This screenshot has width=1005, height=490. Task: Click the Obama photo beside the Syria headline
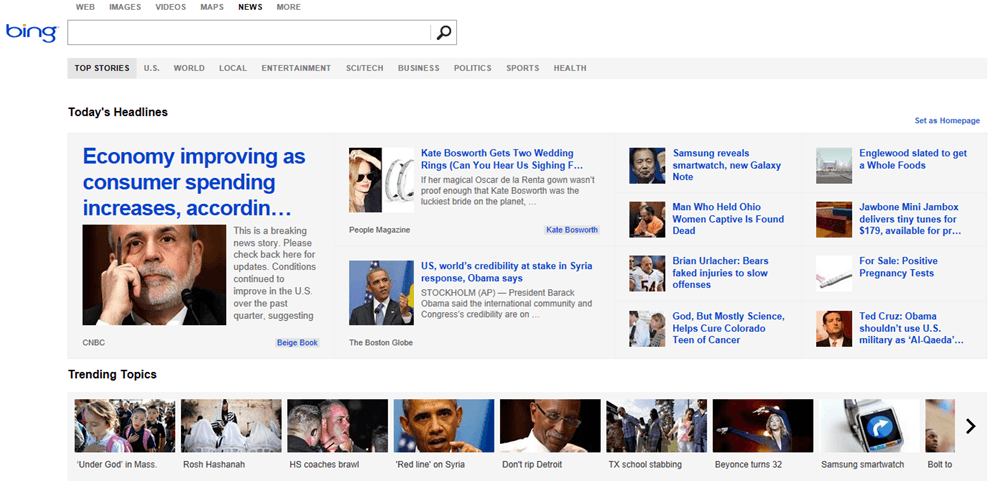click(381, 292)
